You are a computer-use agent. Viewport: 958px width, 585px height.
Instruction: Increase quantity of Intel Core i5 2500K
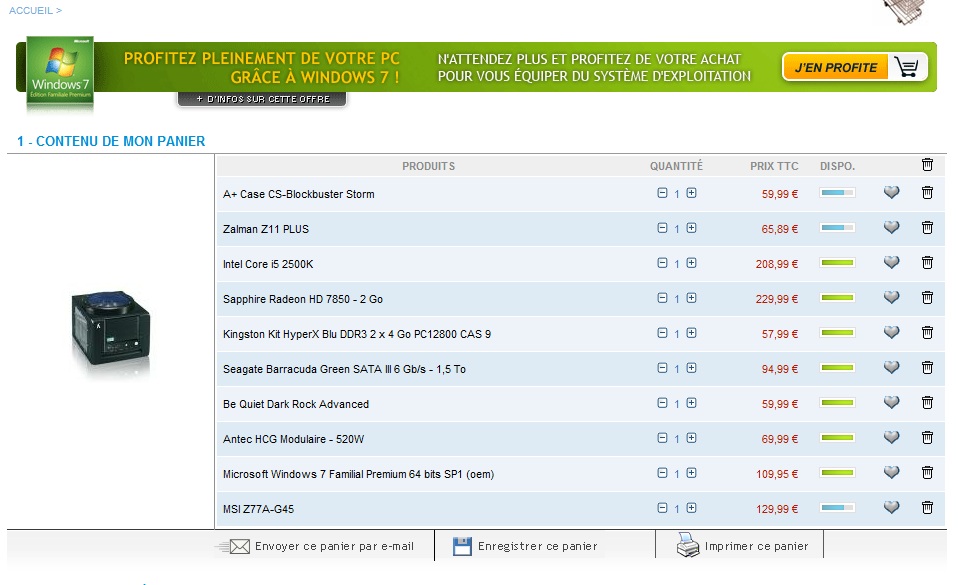click(691, 263)
